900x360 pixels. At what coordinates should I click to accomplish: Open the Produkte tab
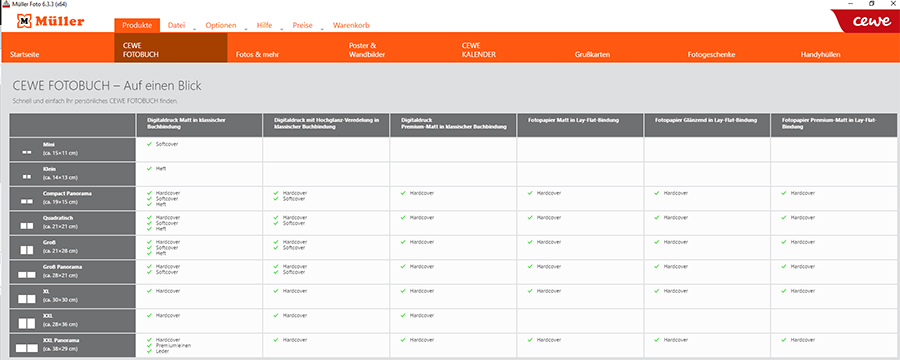pos(137,25)
